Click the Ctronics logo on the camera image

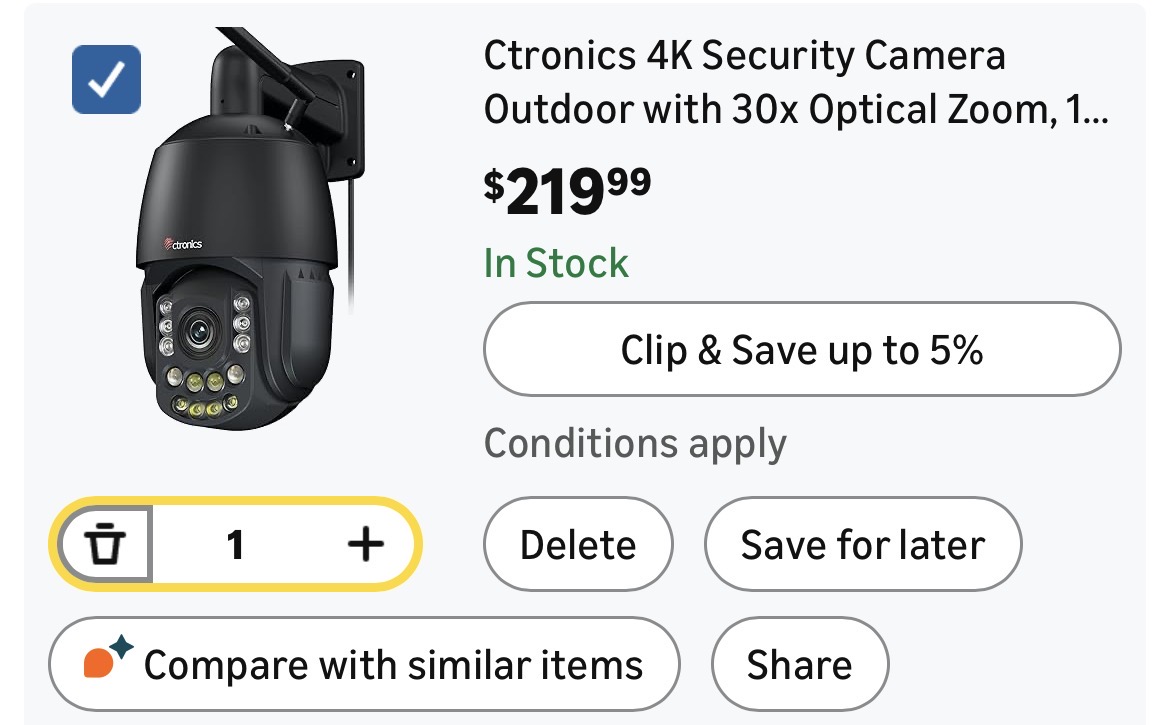point(181,242)
